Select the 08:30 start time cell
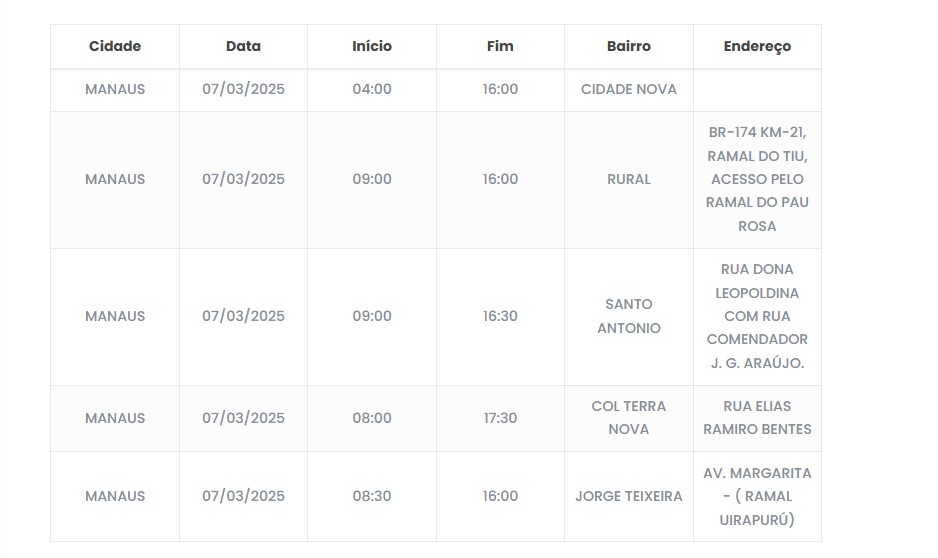This screenshot has height=558, width=938. [372, 496]
